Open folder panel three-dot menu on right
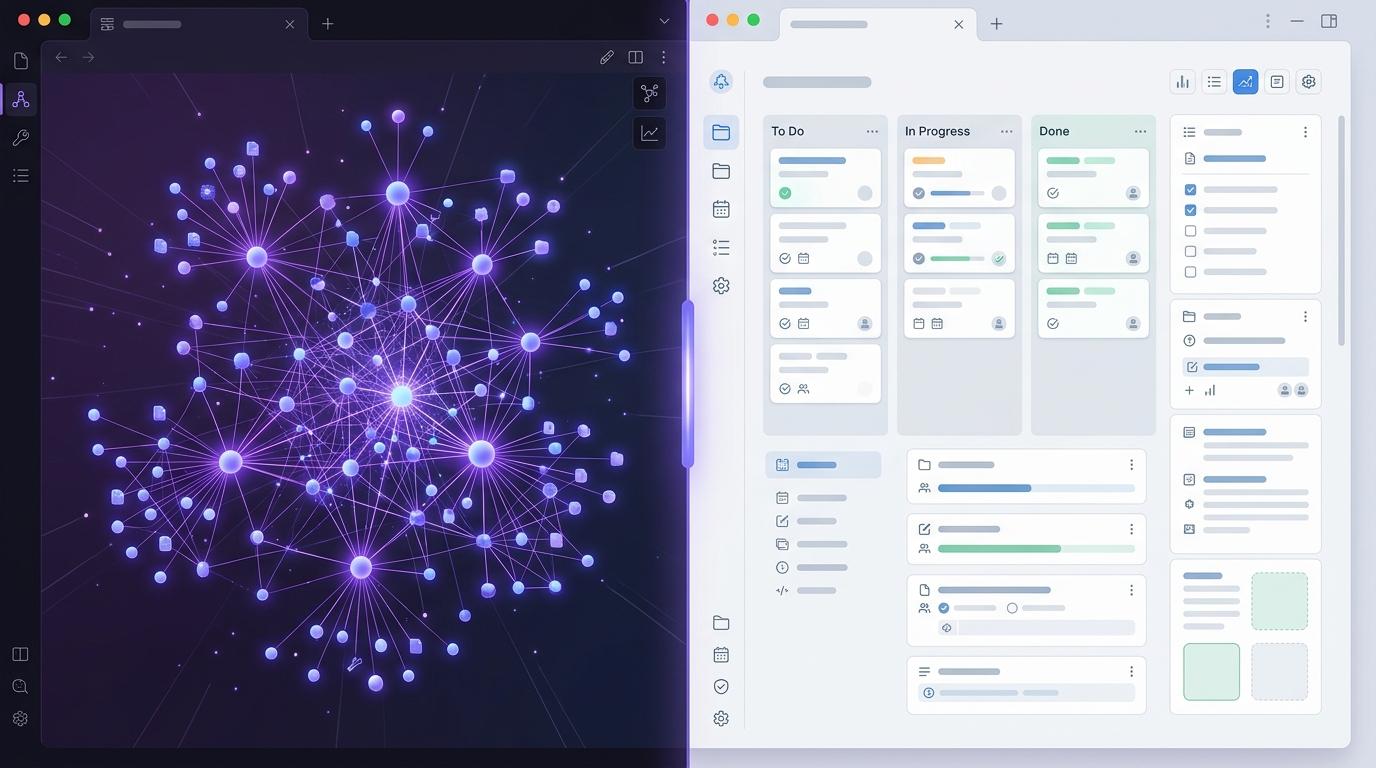This screenshot has height=768, width=1376. click(1305, 316)
